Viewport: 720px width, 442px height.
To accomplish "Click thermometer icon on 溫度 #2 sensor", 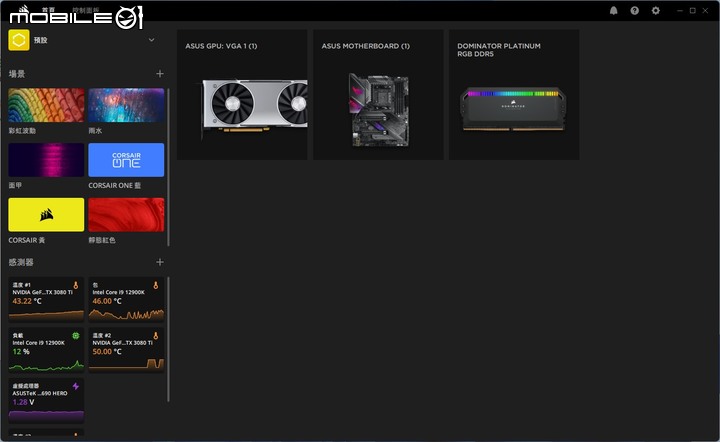I will coord(156,336).
